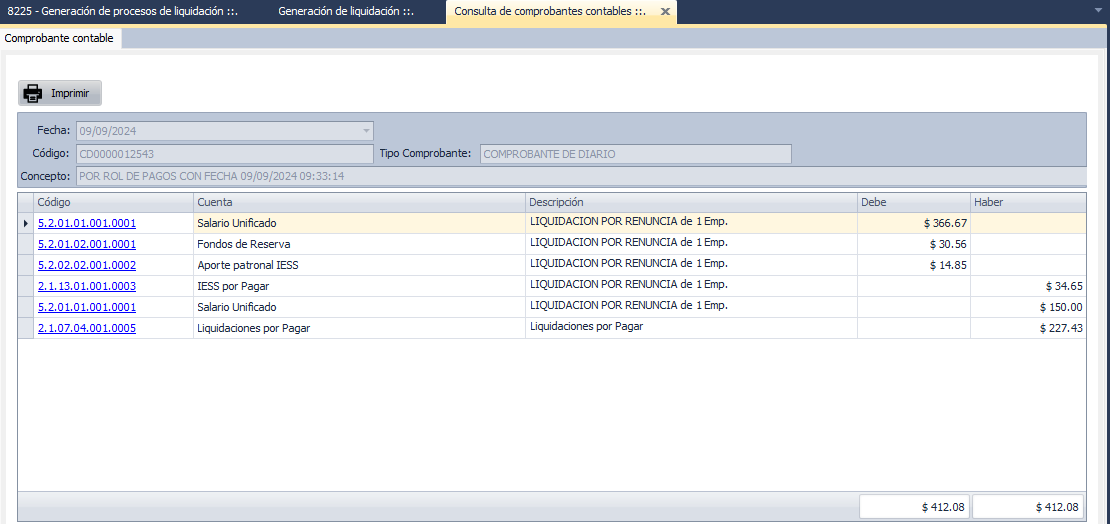The width and height of the screenshot is (1110, 524).
Task: Click the Tipo Comprobante field
Action: (635, 154)
